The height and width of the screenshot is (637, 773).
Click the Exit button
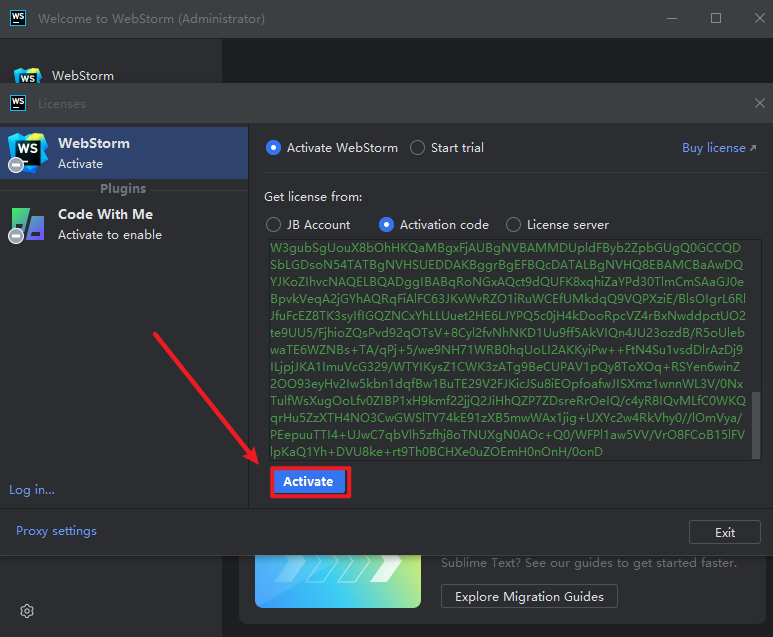(x=725, y=532)
